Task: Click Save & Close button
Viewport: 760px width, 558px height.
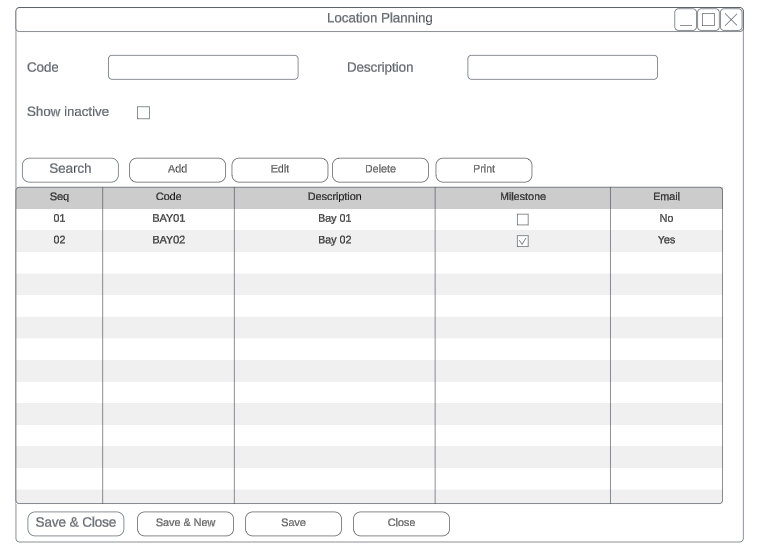Action: [x=76, y=523]
